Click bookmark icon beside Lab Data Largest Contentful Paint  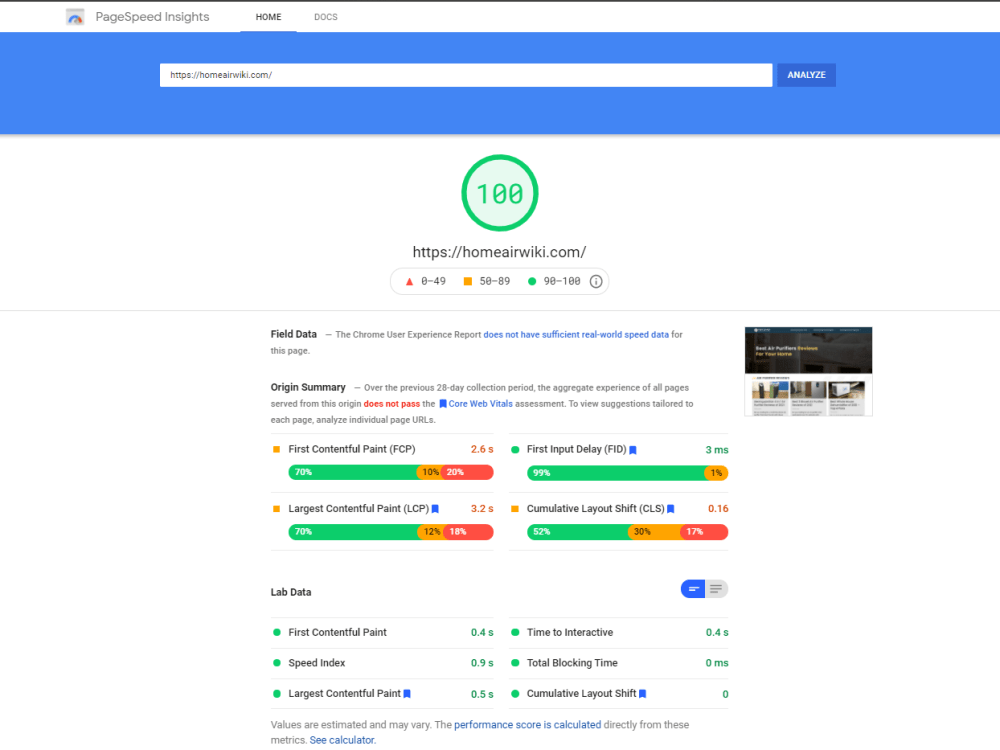tap(407, 694)
